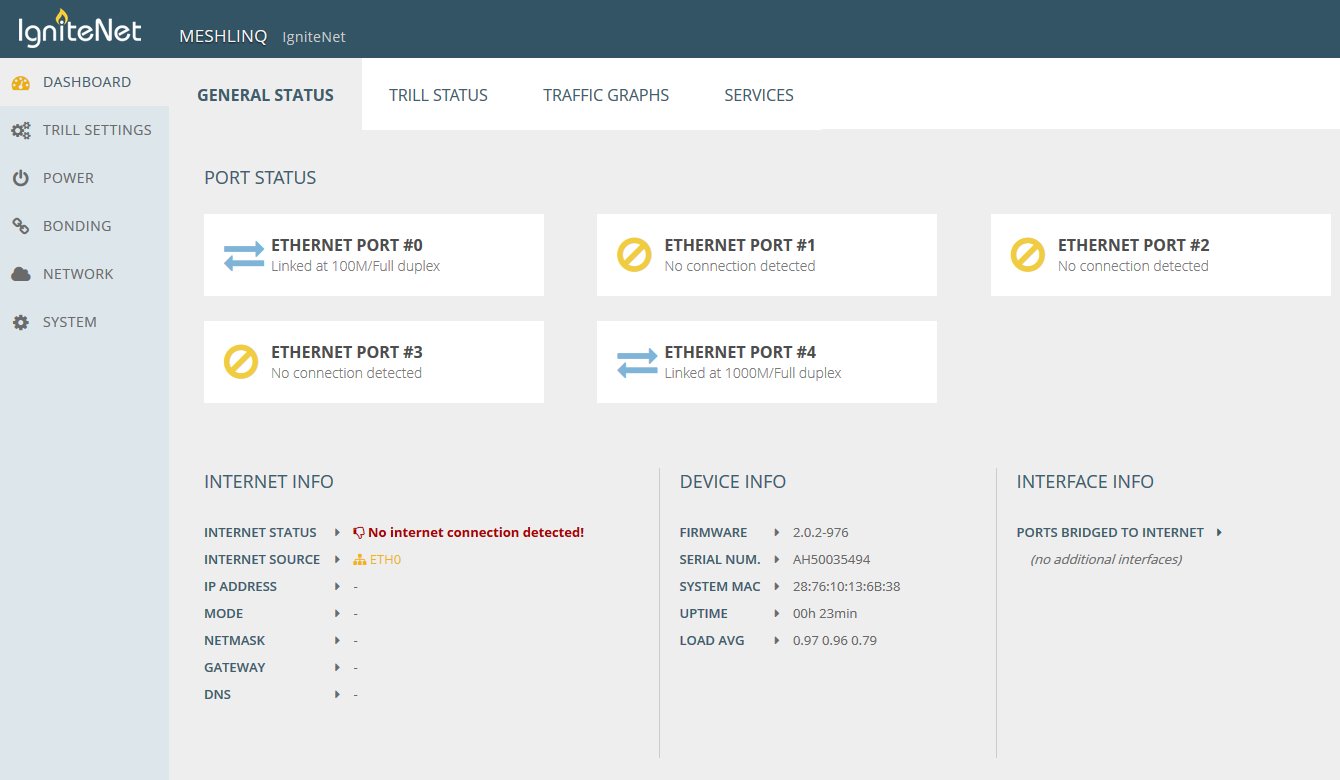Click the System gear icon

[20, 322]
